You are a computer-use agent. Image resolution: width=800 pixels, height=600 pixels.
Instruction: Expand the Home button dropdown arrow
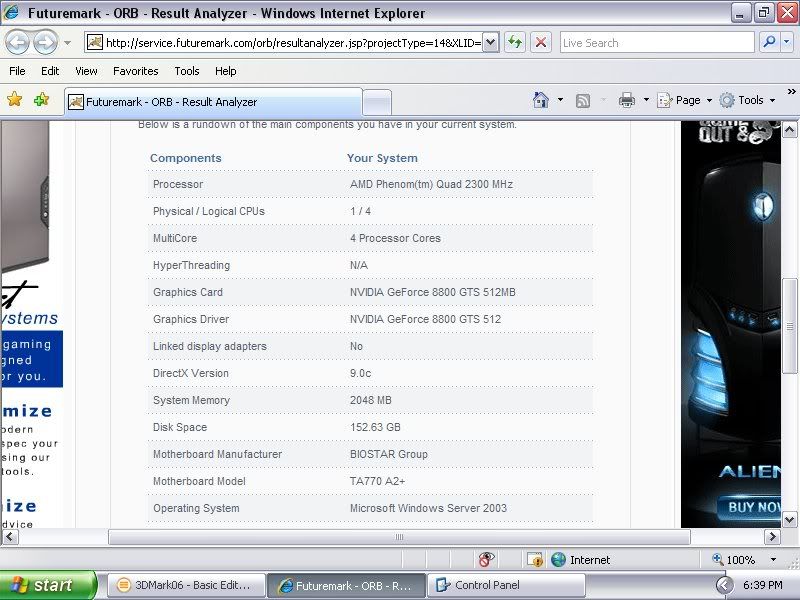(560, 100)
